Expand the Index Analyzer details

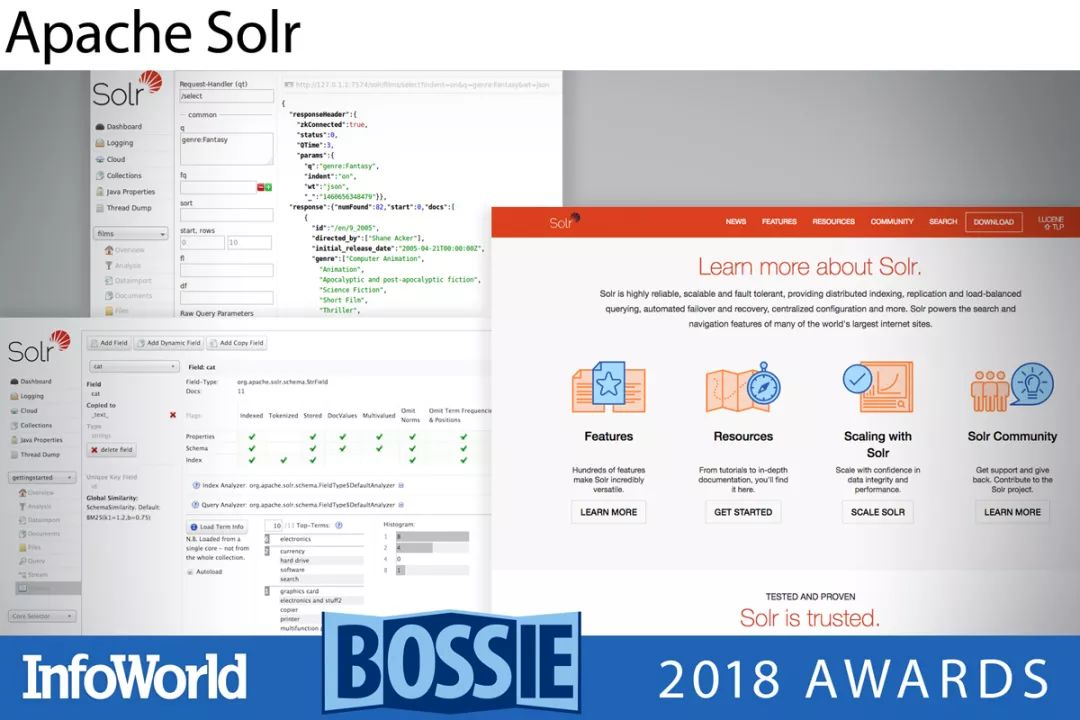point(401,486)
